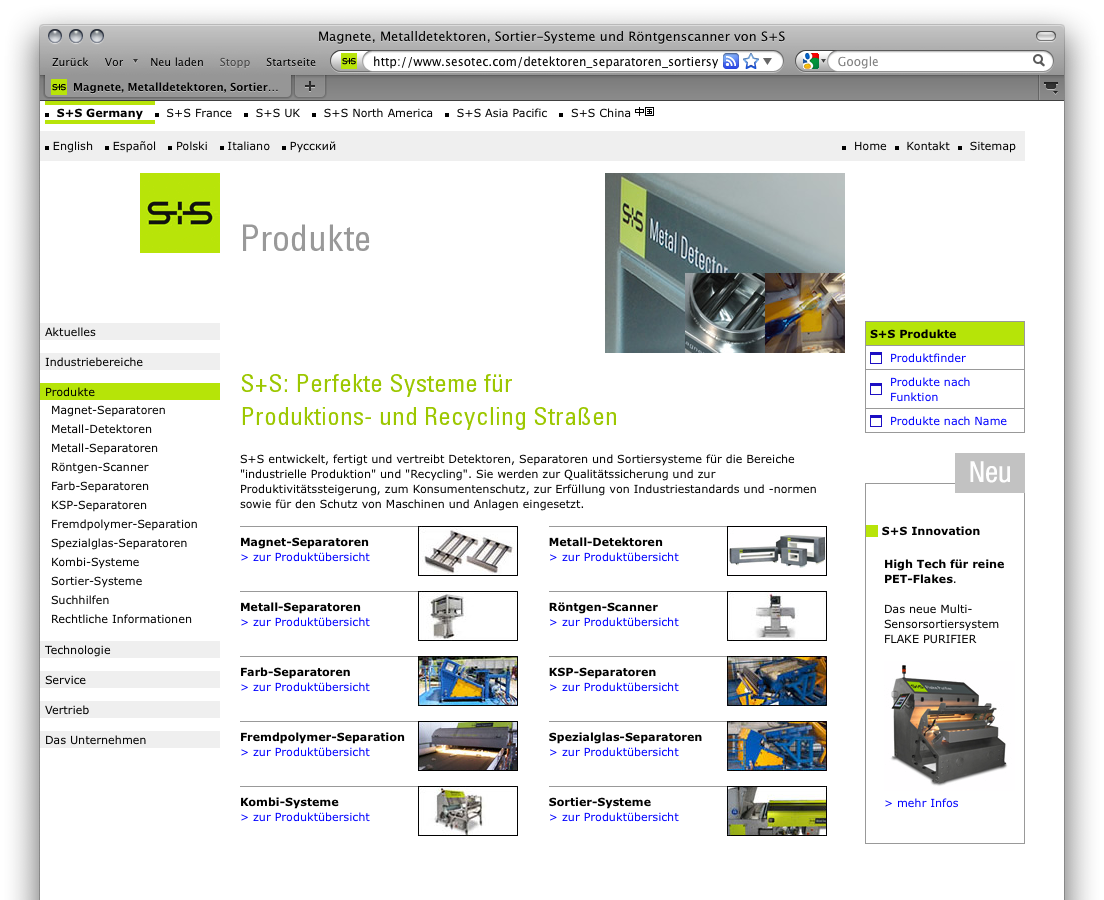Image resolution: width=1104 pixels, height=900 pixels.
Task: Open the tab list button
Action: pos(1050,87)
